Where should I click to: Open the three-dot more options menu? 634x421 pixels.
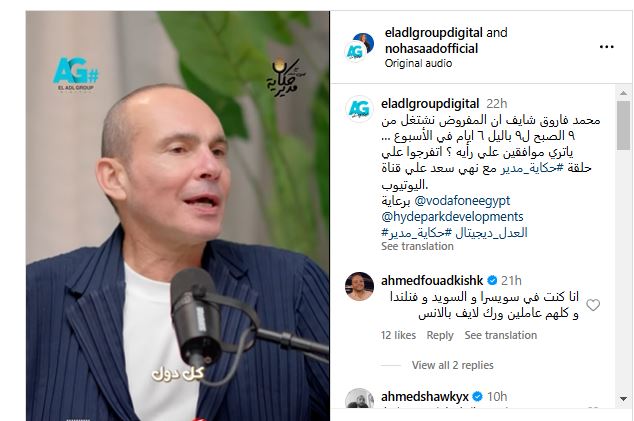(607, 47)
